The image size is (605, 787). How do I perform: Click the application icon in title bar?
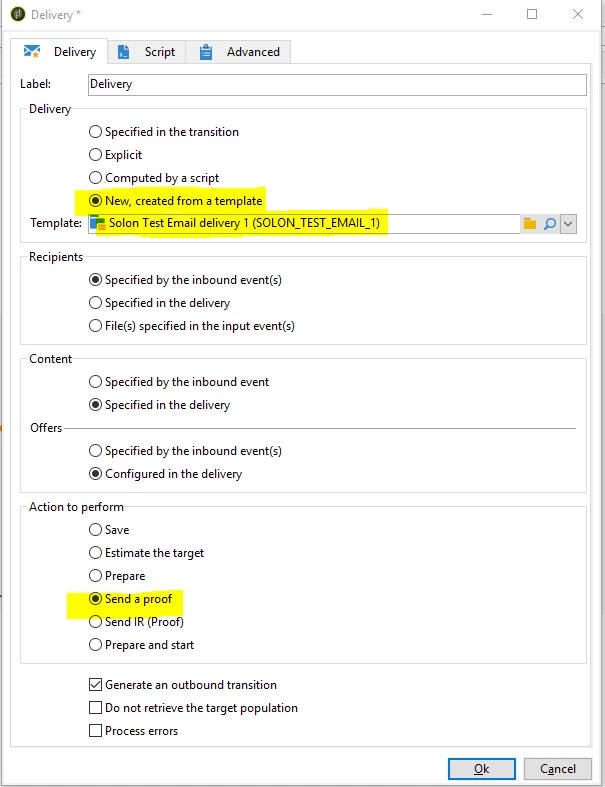pos(18,15)
